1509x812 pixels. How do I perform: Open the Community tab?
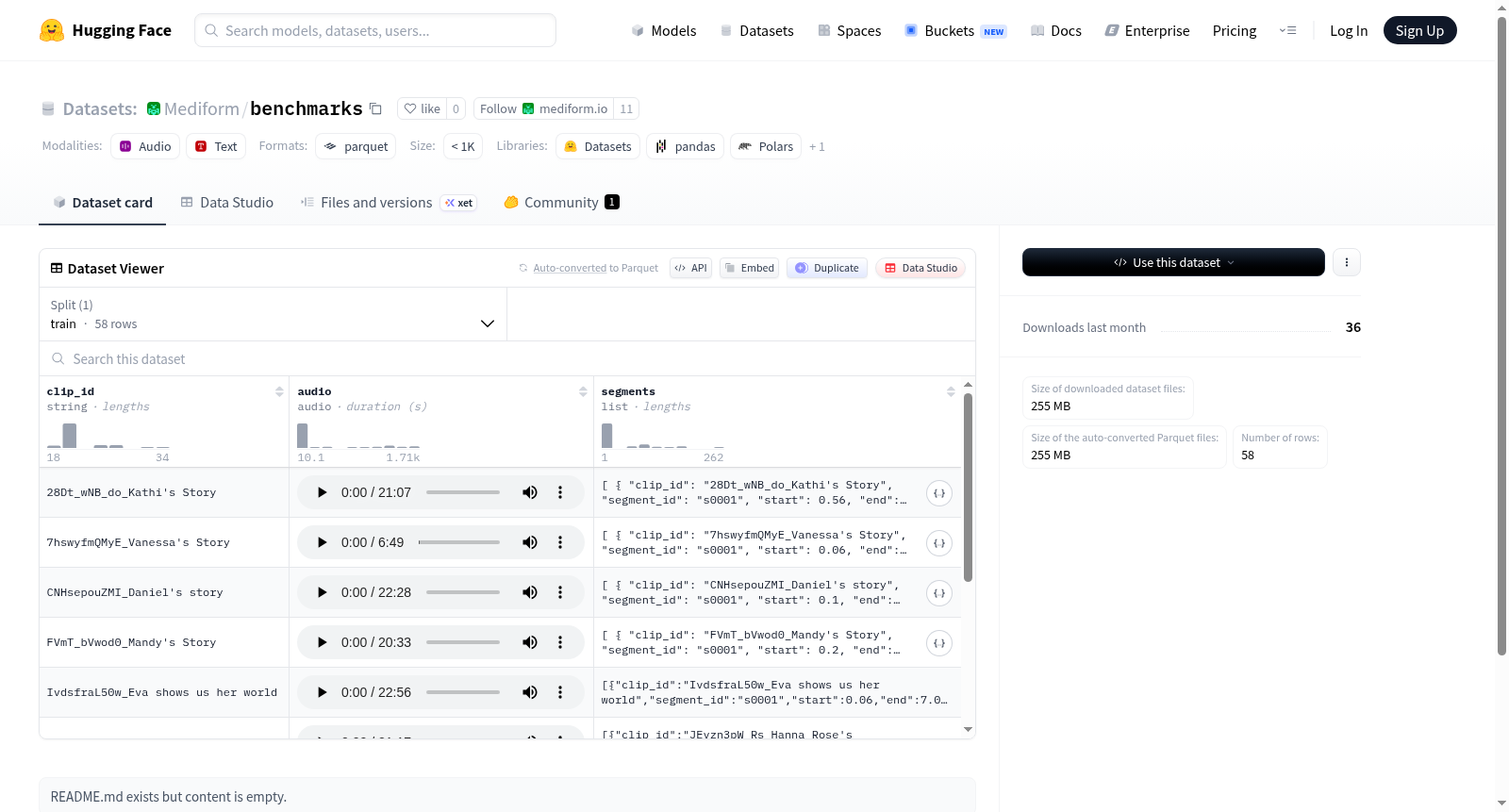click(x=562, y=203)
